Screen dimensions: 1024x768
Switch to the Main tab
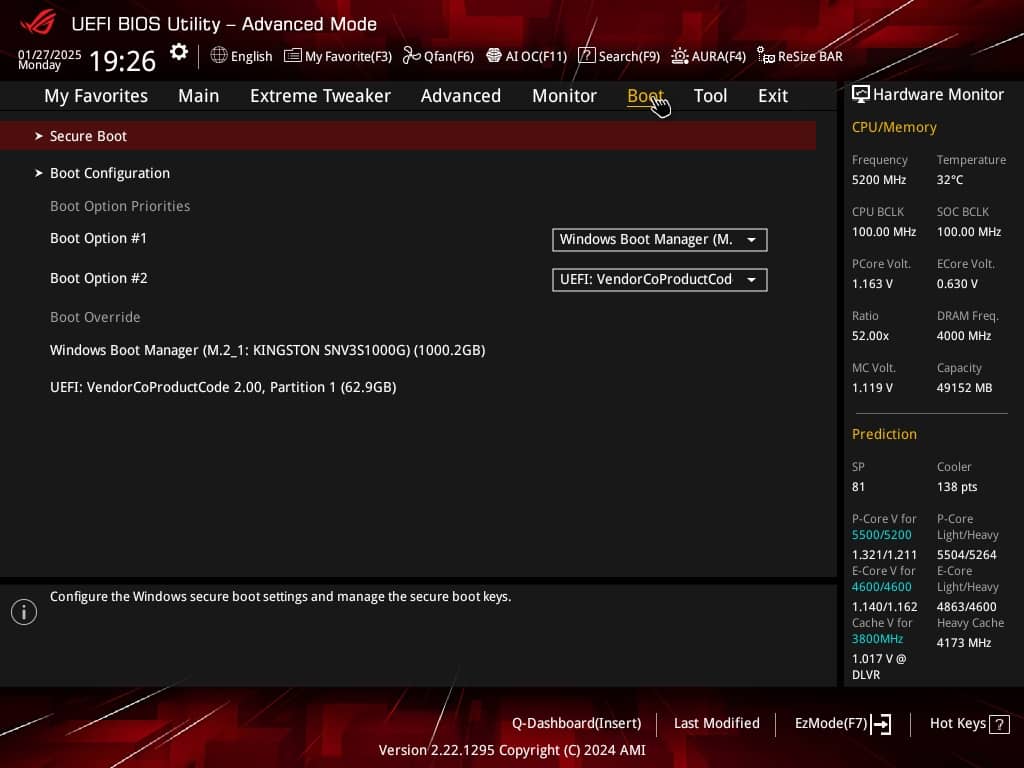(x=199, y=96)
